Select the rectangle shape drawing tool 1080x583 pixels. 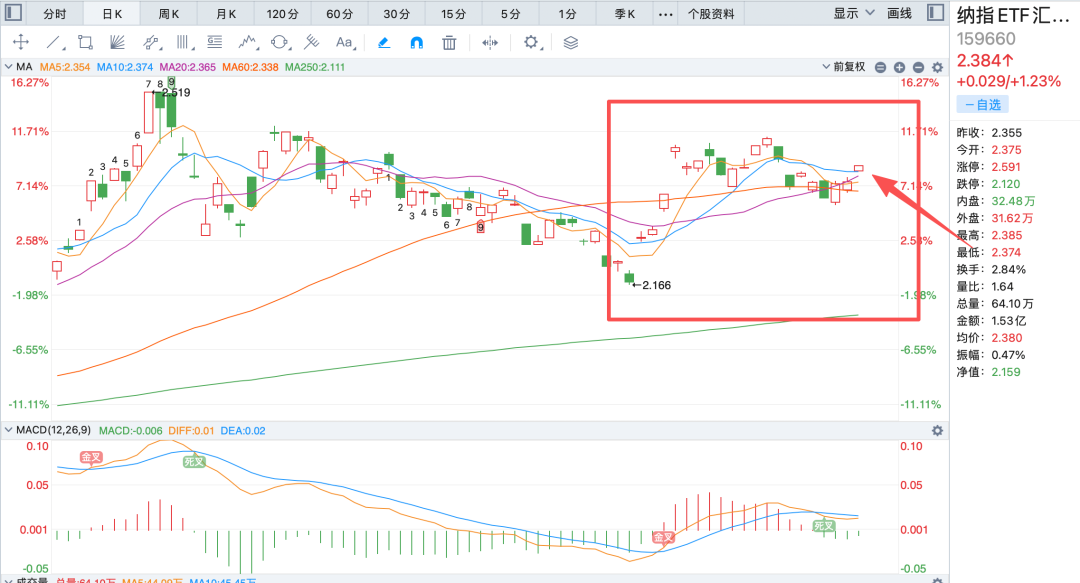[85, 43]
